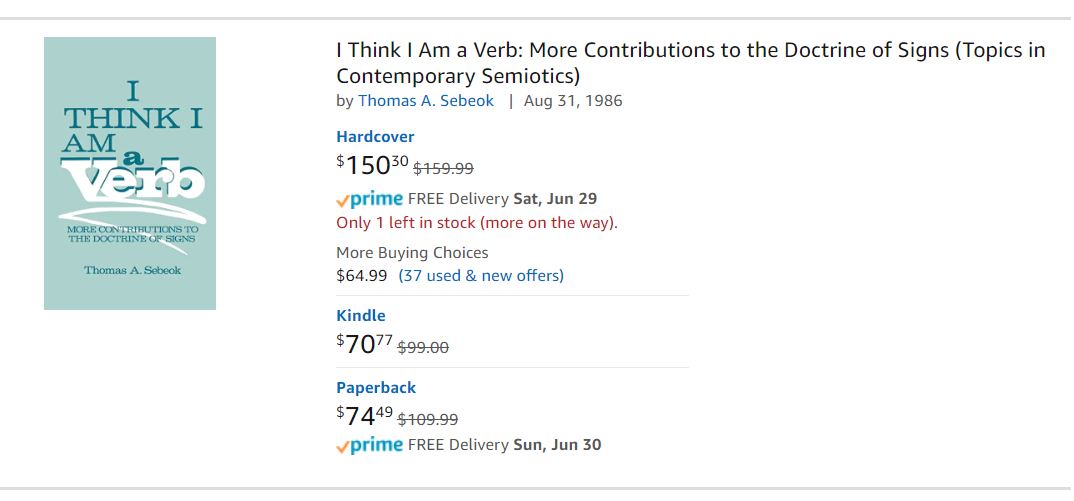Click the Aug 31, 1986 publication date
The height and width of the screenshot is (501, 1074).
573,100
